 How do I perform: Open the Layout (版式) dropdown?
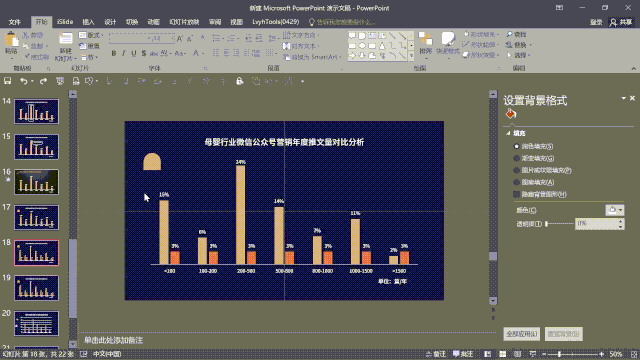pos(91,35)
